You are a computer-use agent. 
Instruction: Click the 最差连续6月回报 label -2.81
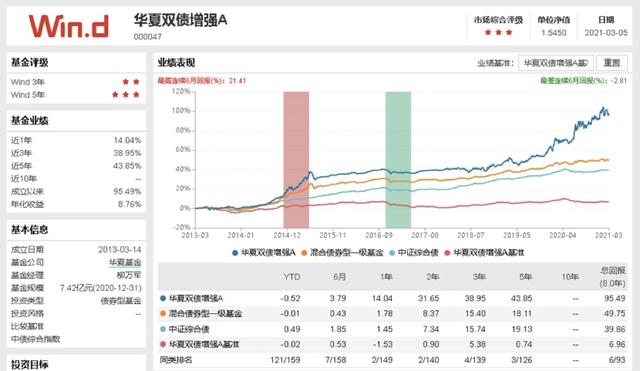point(584,81)
